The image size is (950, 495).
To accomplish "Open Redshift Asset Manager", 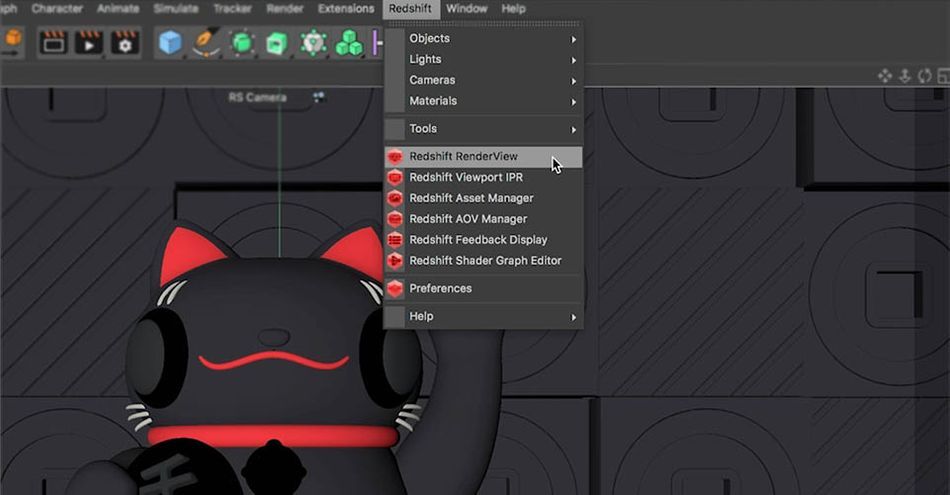I will point(484,198).
